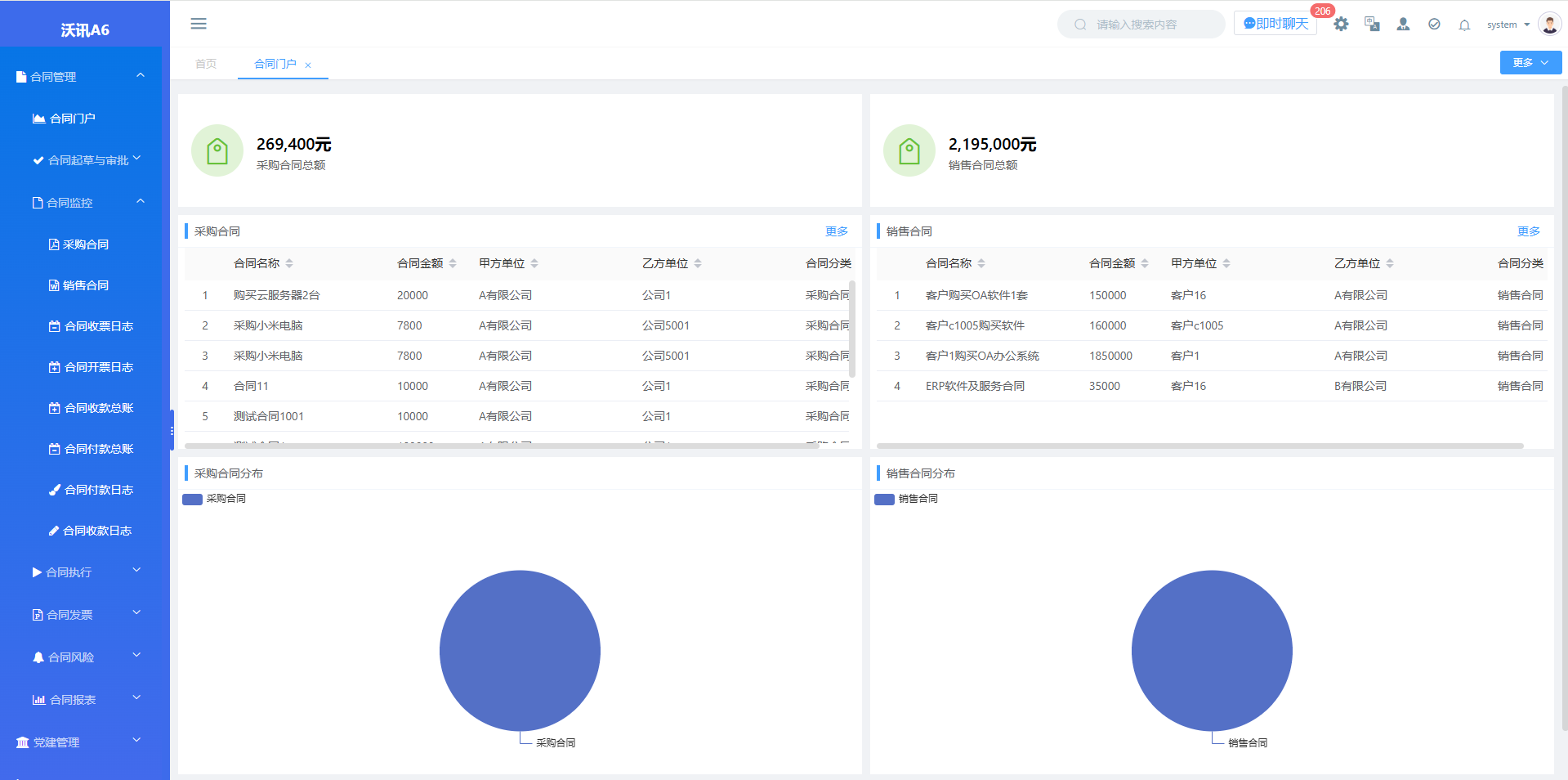Screen dimensions: 1568x780
Task: Click the translate language icon
Action: (1372, 25)
